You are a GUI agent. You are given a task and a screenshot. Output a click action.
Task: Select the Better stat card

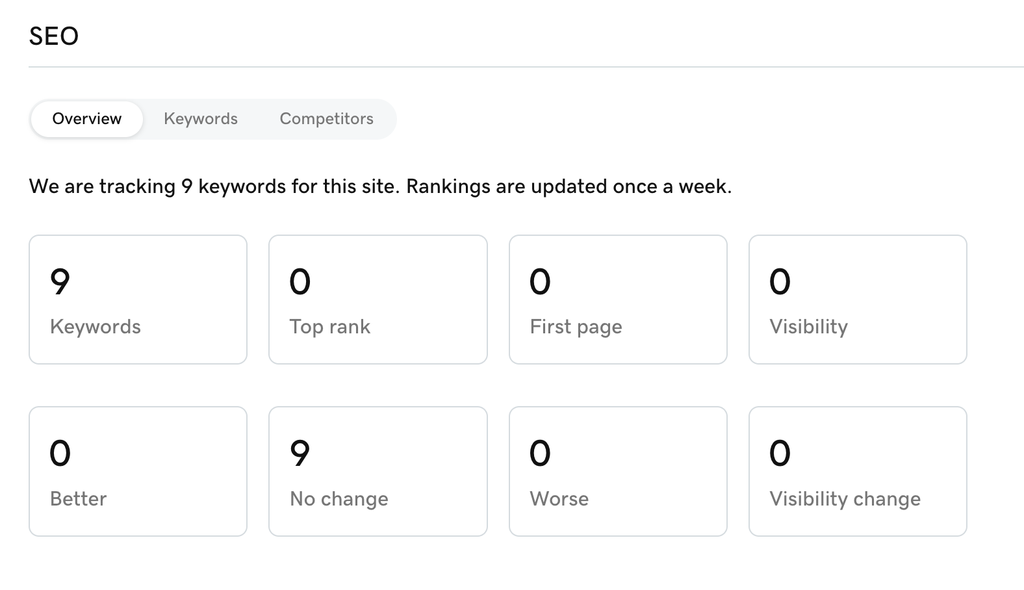tap(138, 471)
